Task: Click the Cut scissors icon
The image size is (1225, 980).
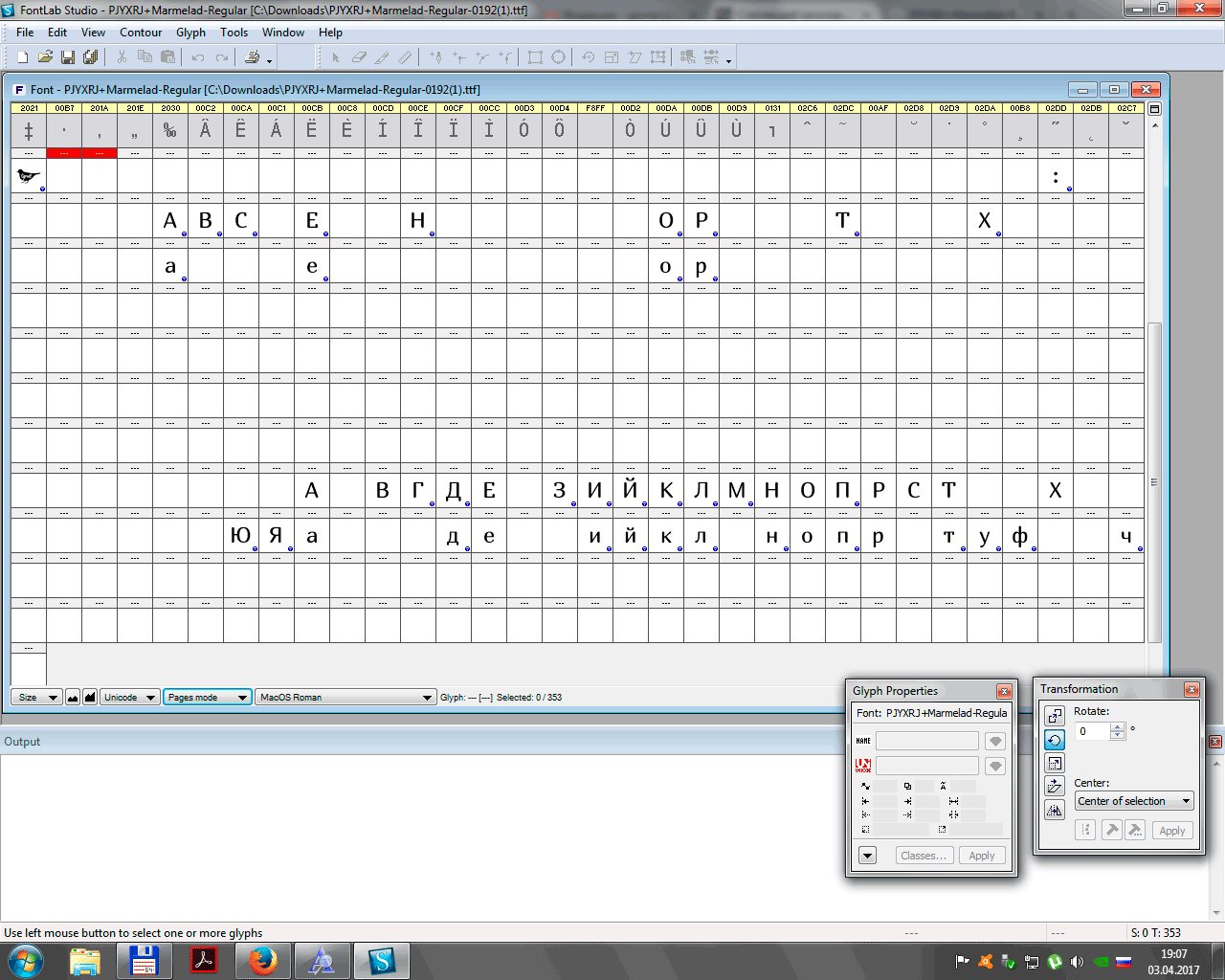Action: tap(122, 57)
